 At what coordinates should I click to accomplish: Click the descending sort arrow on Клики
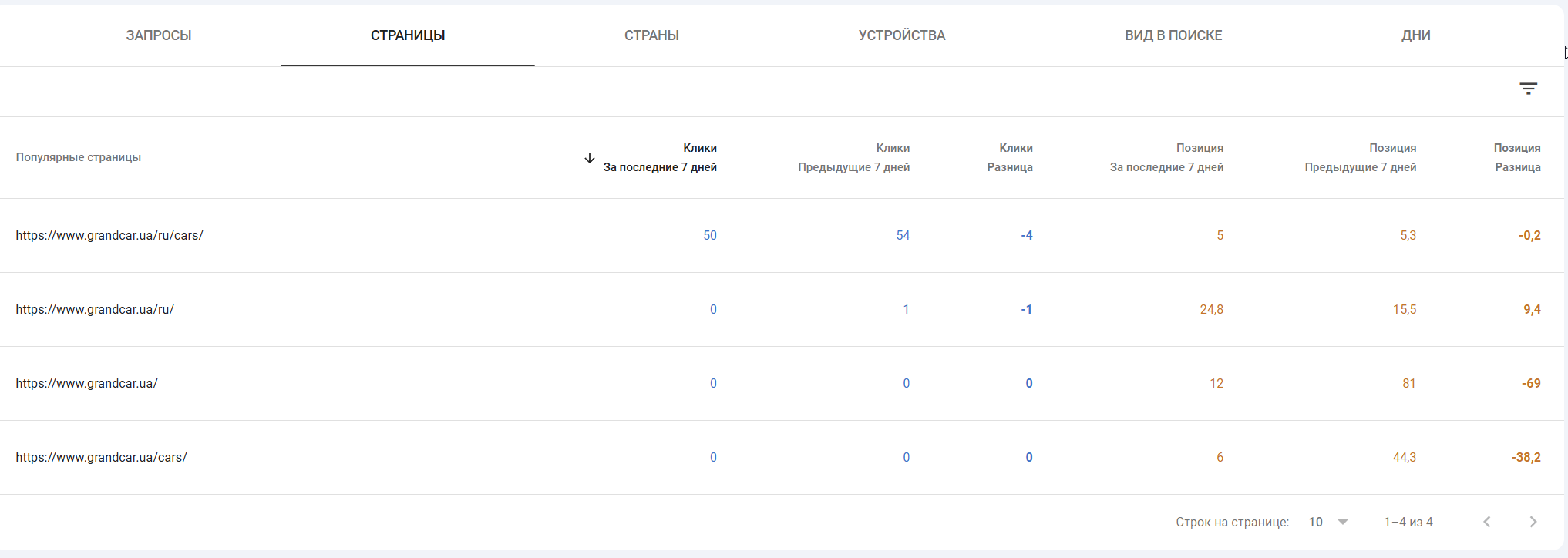coord(590,158)
